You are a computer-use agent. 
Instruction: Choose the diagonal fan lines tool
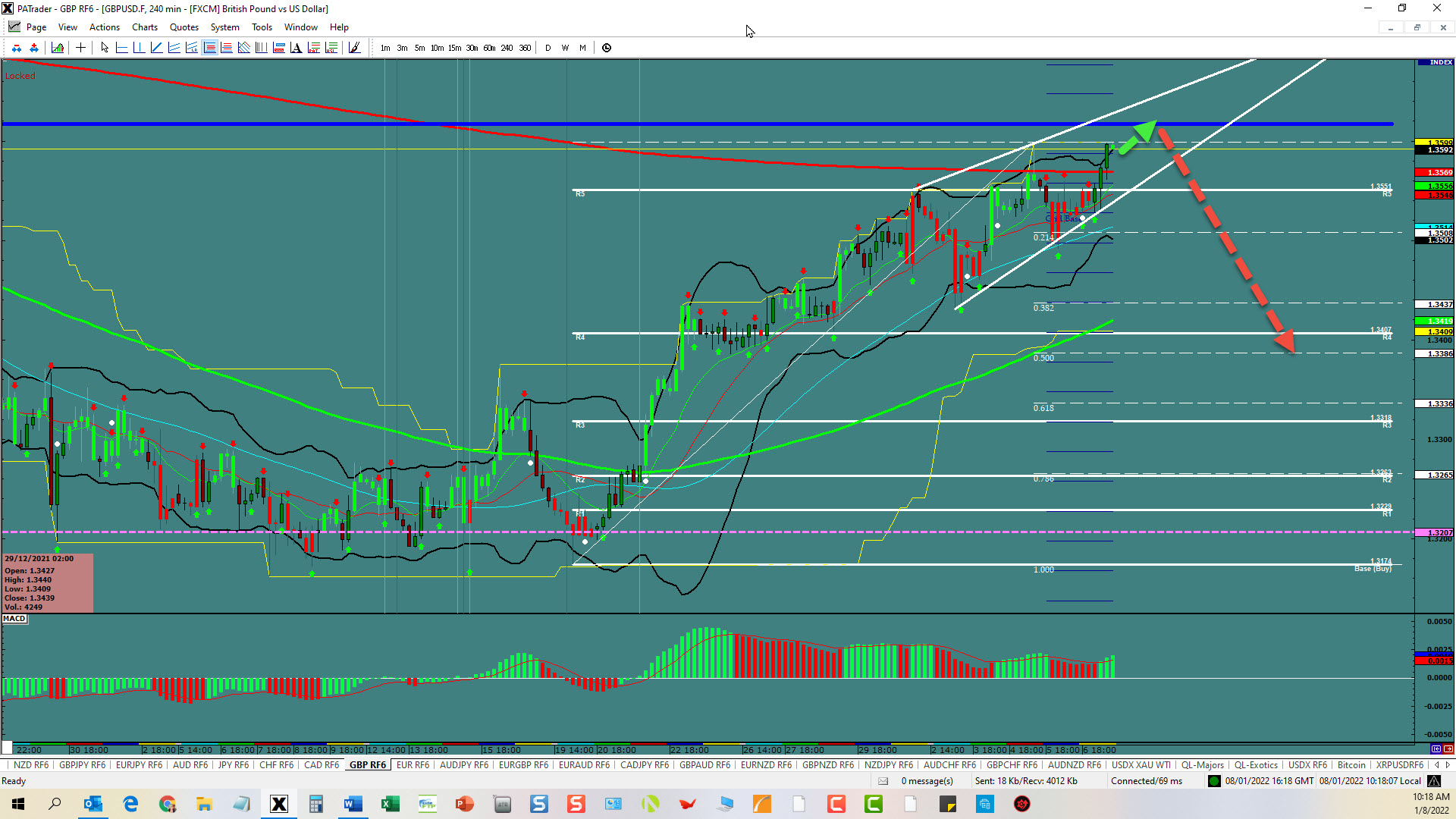point(243,48)
